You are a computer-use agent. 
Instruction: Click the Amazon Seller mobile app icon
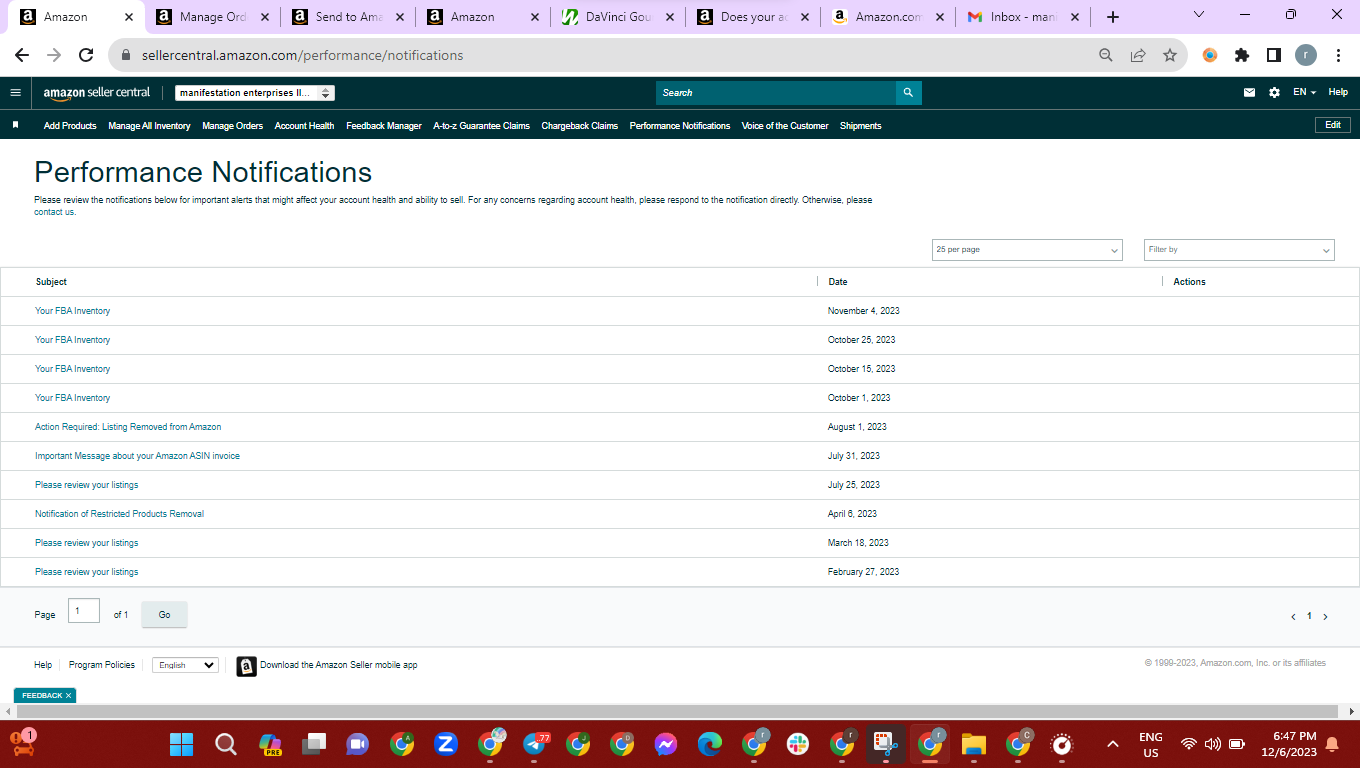click(246, 666)
